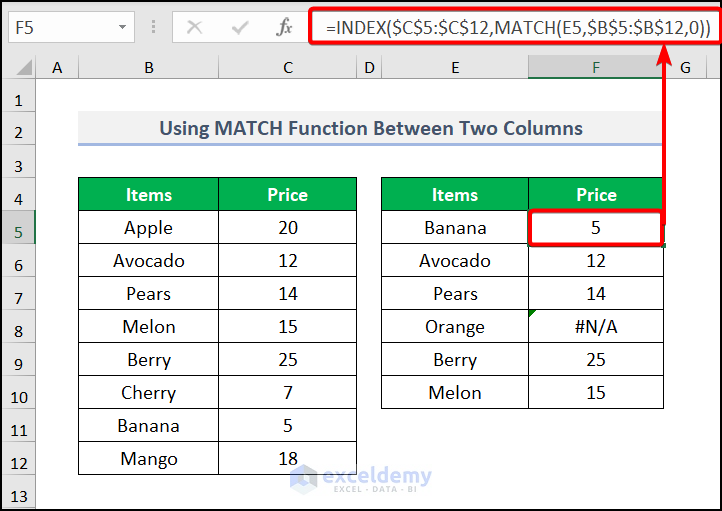Screen dimensions: 722x511
Task: Select column C header
Action: click(287, 68)
